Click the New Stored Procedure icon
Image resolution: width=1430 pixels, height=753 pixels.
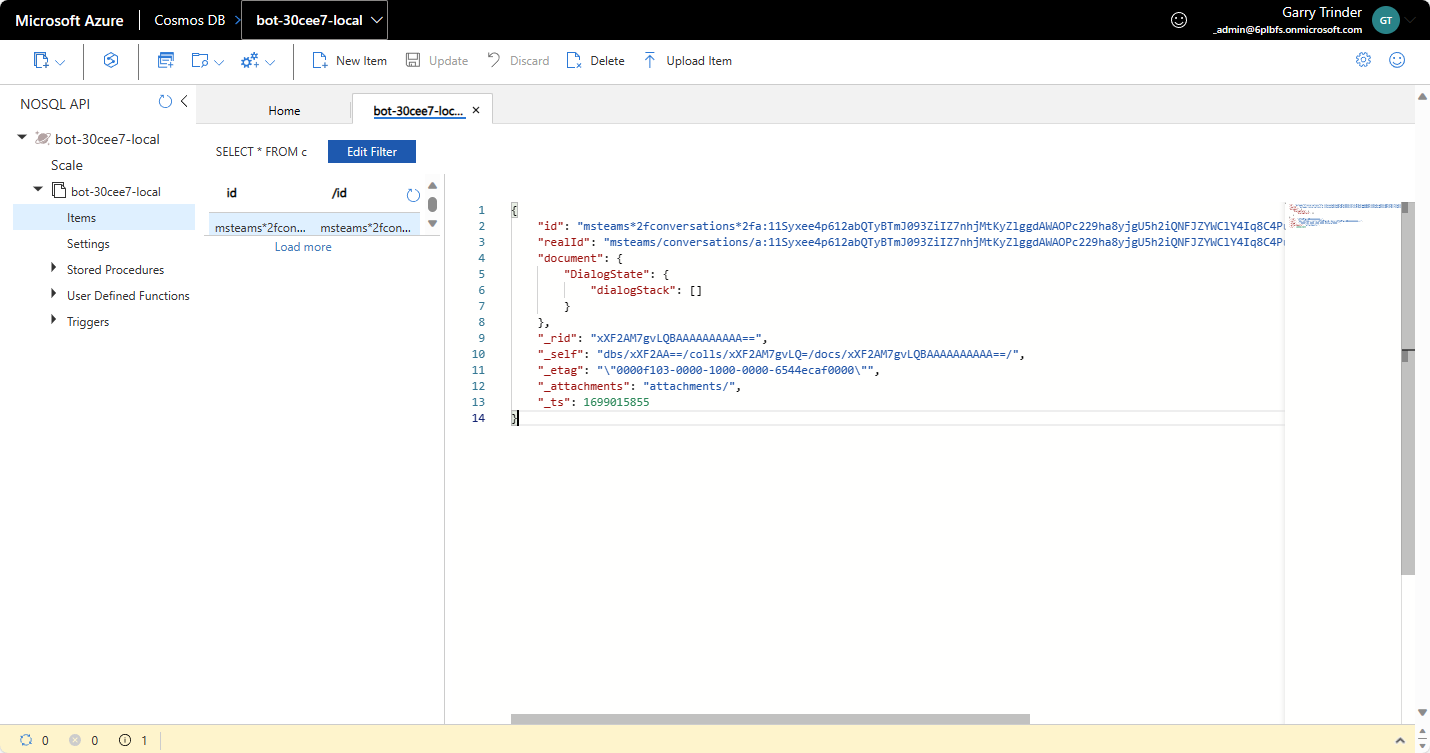[199, 61]
